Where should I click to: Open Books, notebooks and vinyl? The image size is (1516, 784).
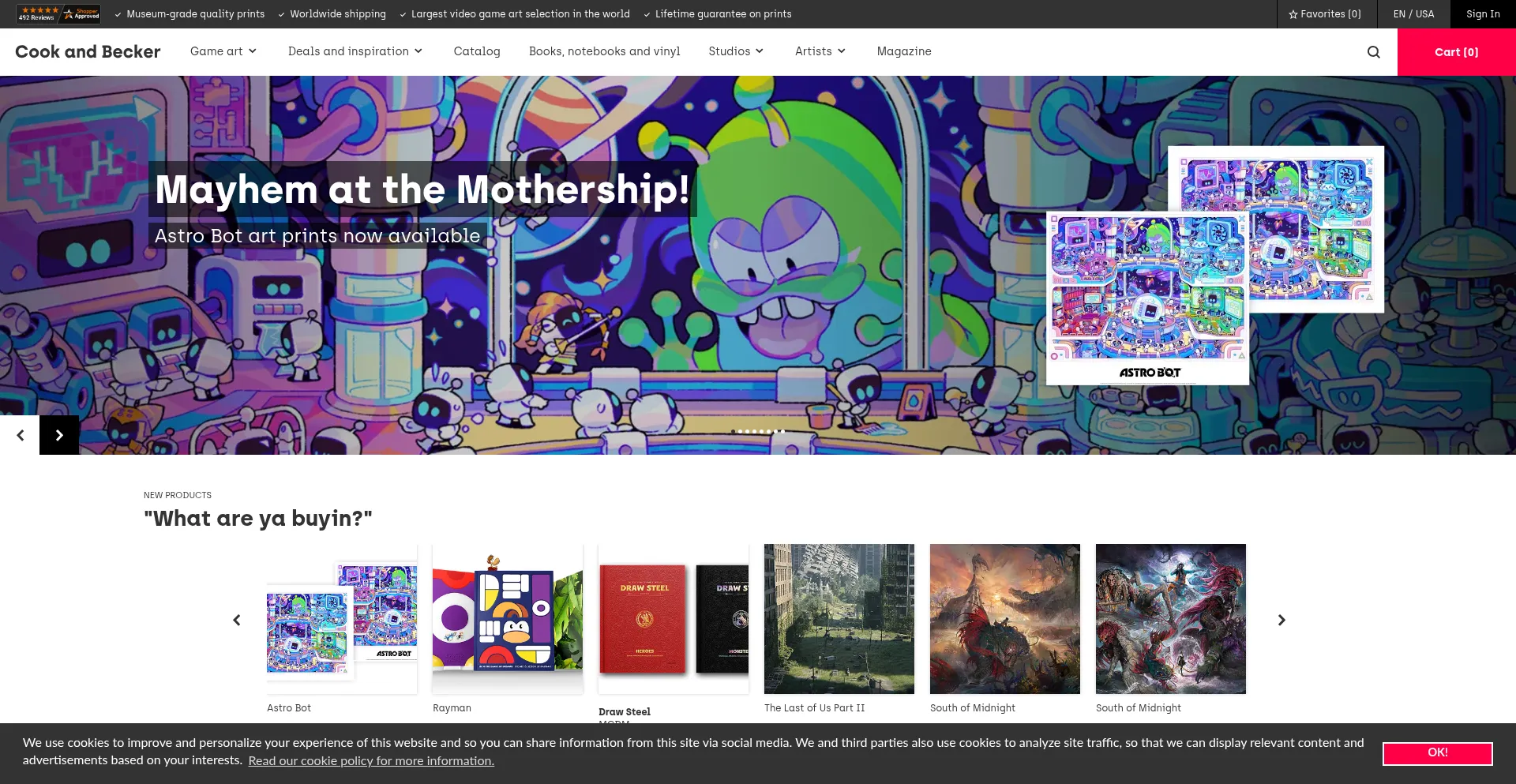(604, 51)
